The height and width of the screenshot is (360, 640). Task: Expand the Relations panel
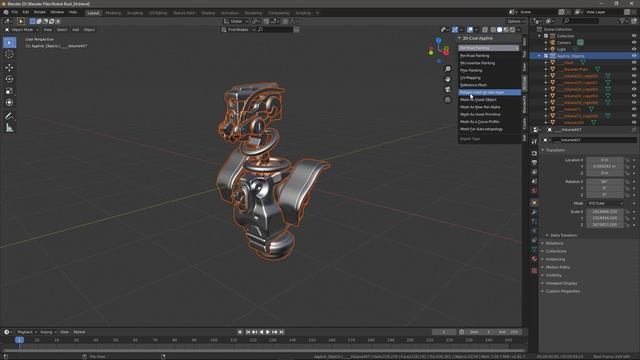[554, 243]
